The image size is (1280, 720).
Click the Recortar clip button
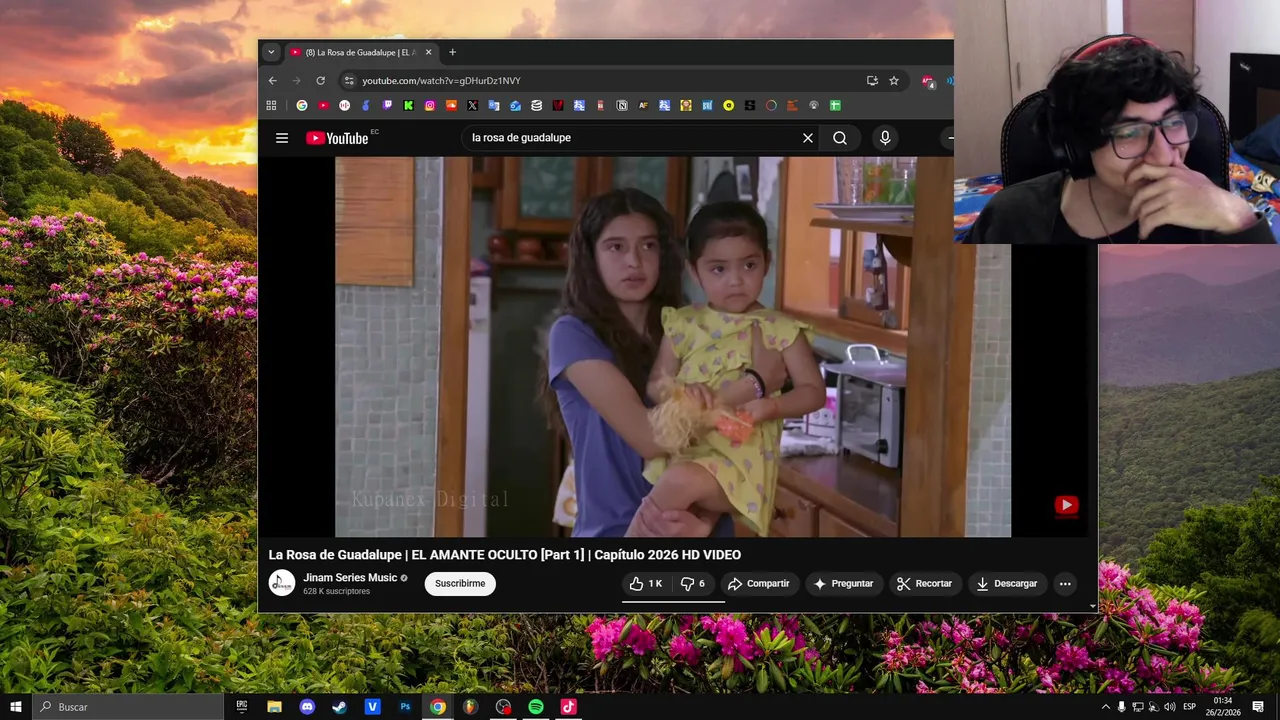pos(924,584)
